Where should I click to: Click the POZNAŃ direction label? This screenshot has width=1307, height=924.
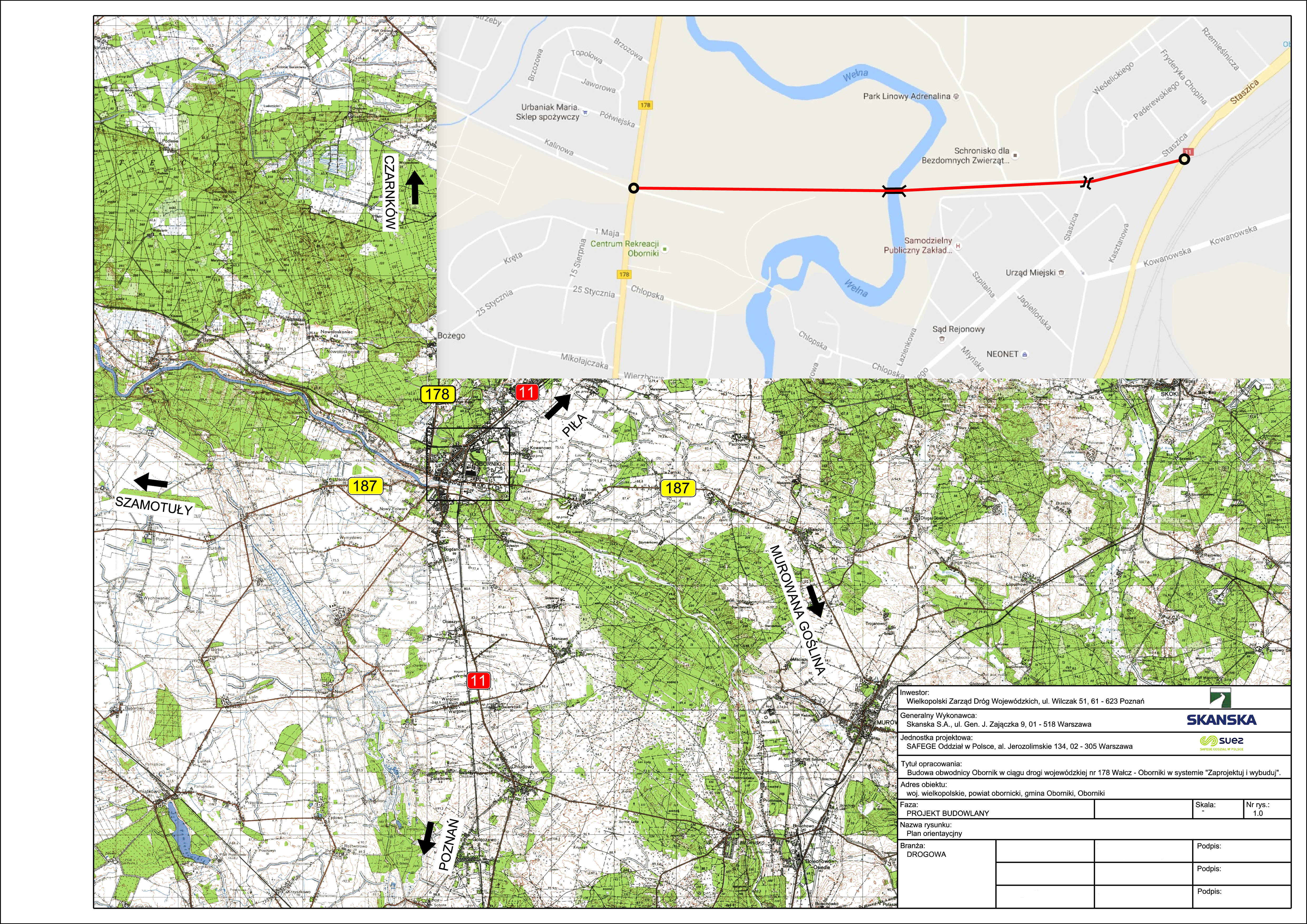coord(449,844)
